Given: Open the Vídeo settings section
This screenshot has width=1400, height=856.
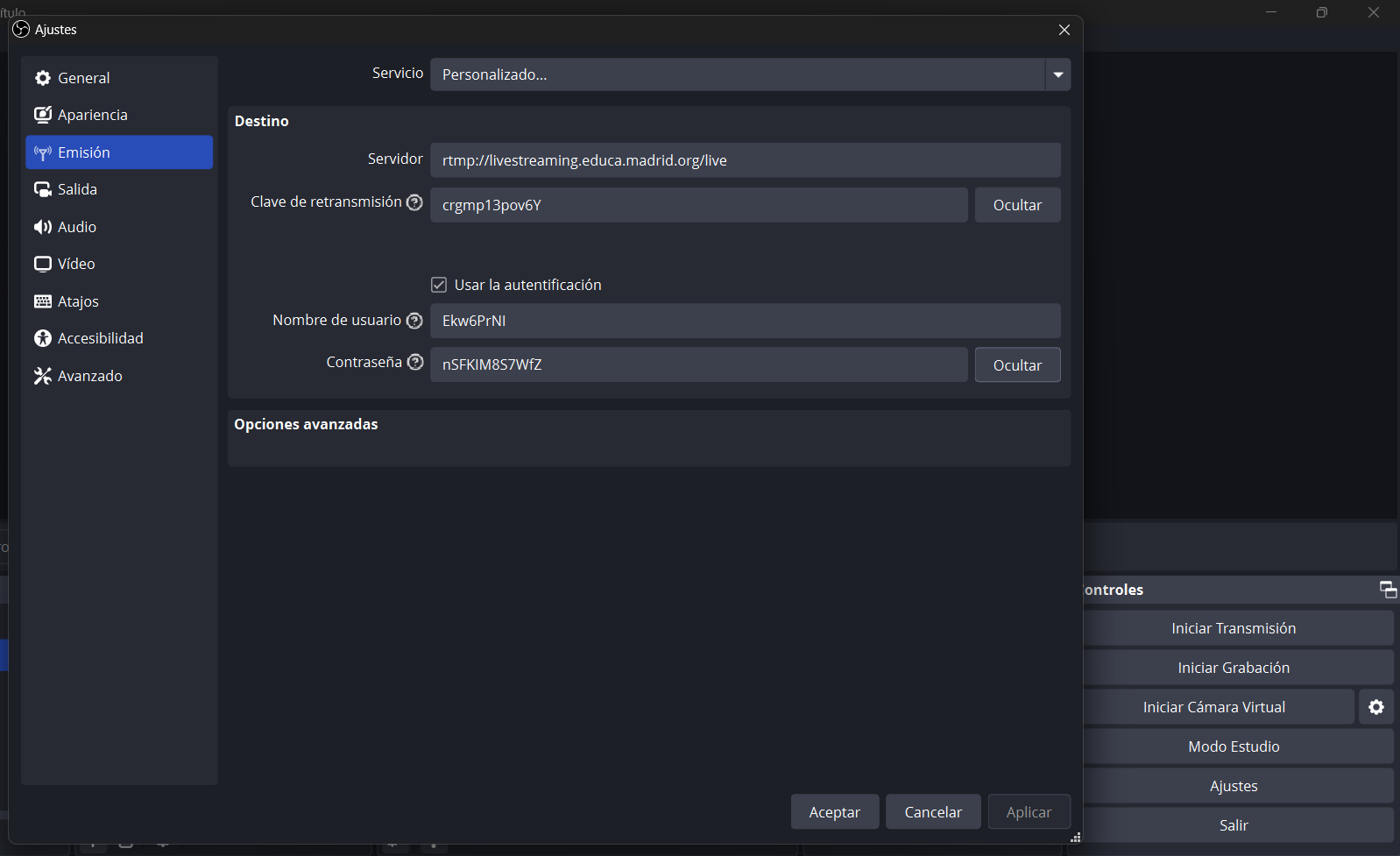Looking at the screenshot, I should tap(119, 264).
